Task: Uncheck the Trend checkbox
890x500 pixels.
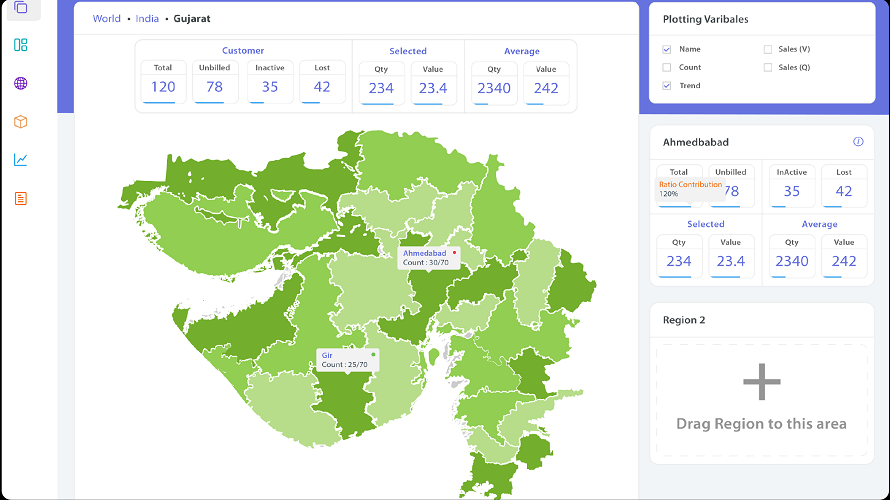Action: (x=667, y=86)
